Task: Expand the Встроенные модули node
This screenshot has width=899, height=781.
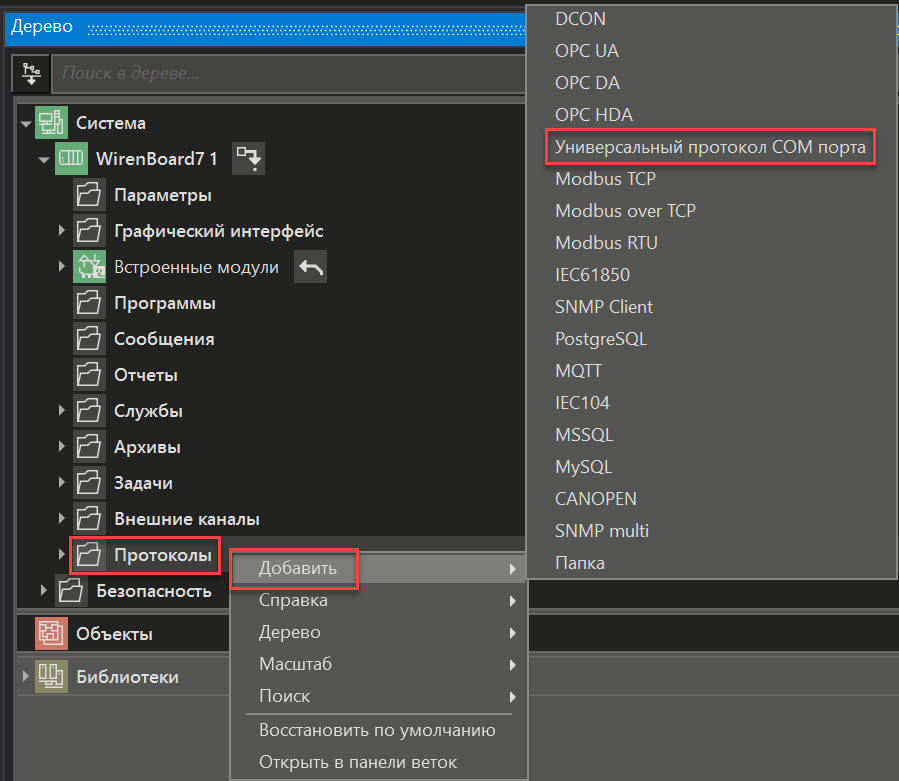Action: [61, 267]
